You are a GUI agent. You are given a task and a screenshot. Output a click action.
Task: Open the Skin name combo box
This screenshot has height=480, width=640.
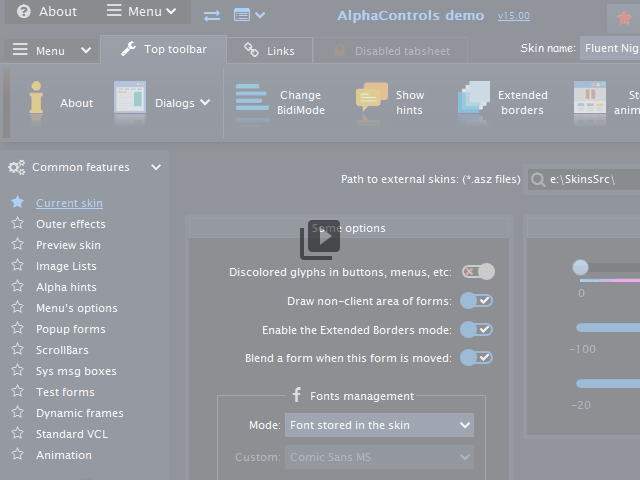point(610,48)
